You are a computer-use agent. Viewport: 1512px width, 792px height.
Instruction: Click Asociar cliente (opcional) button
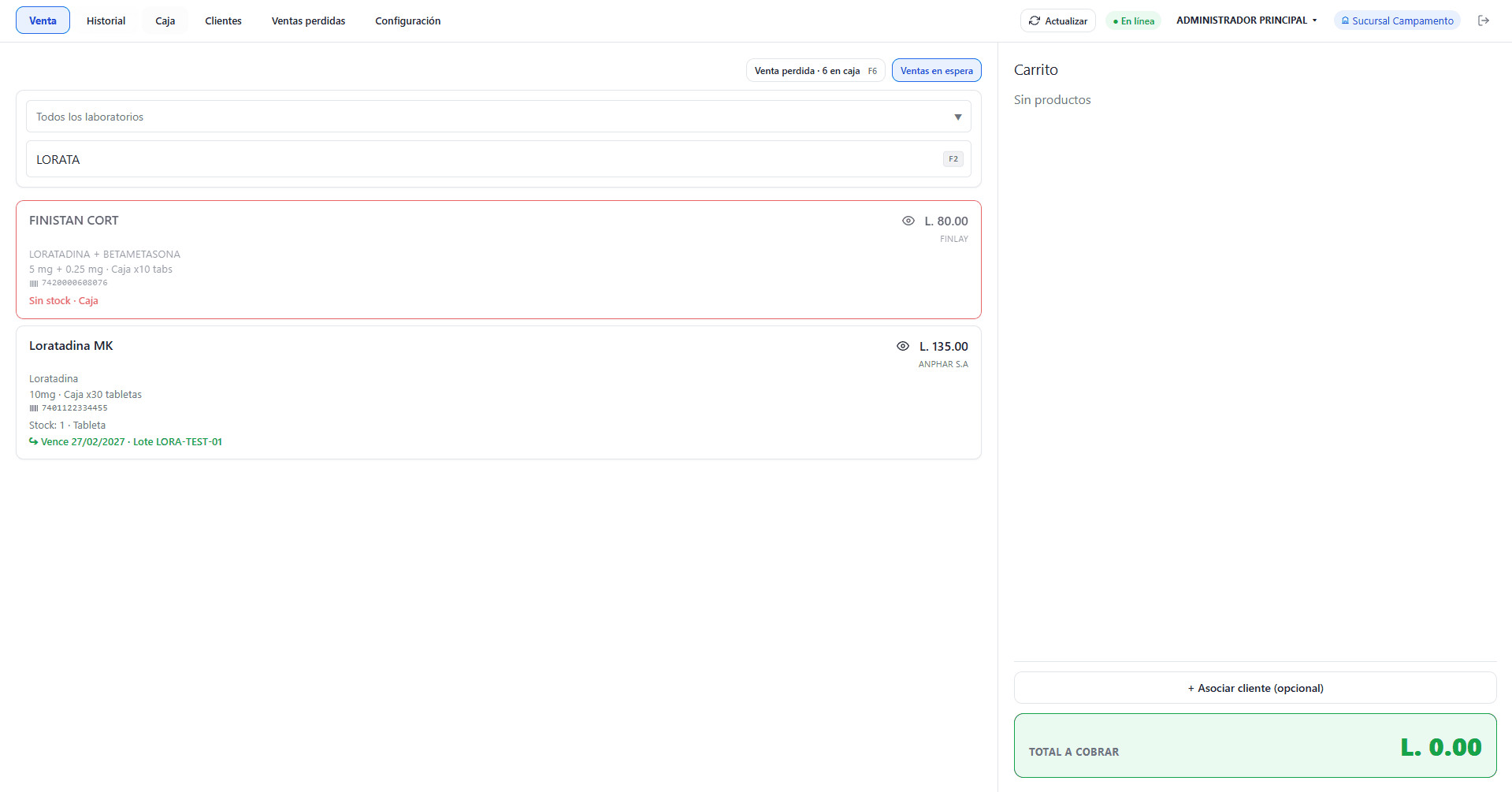coord(1255,688)
